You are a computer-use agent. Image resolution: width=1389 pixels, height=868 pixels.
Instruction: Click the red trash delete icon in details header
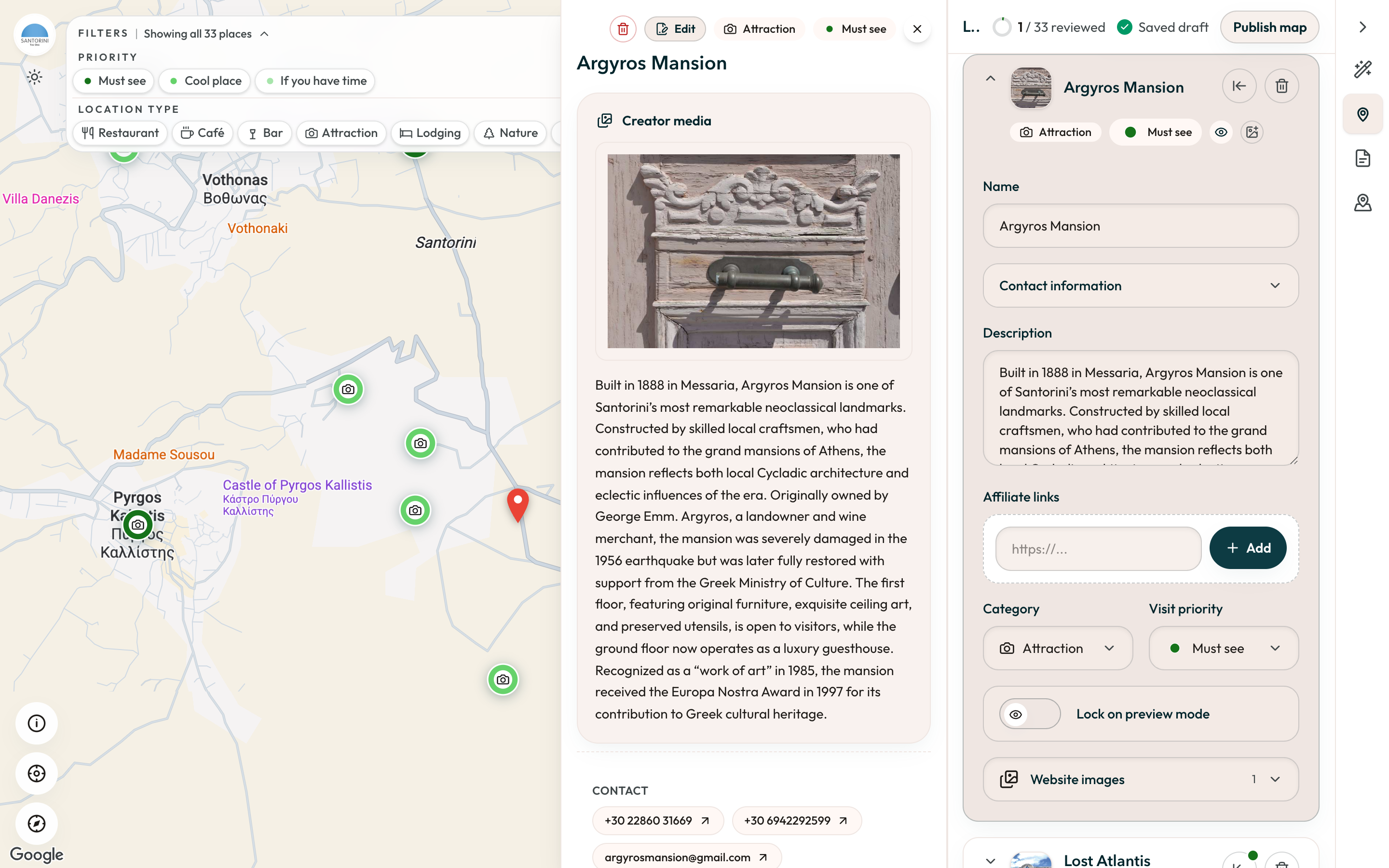click(623, 29)
